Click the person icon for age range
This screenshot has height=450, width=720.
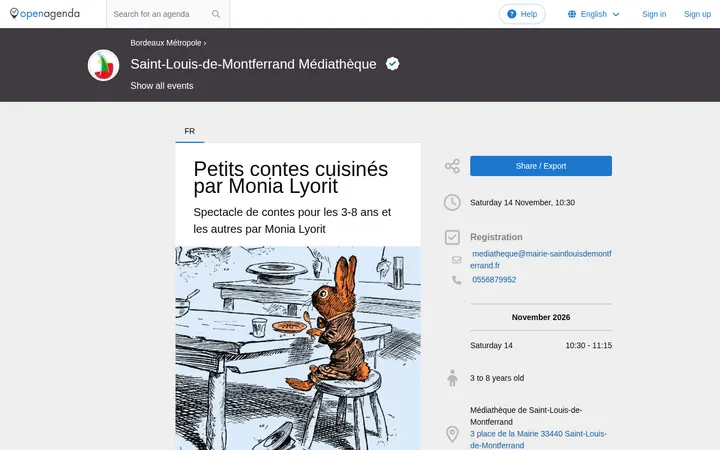(452, 378)
